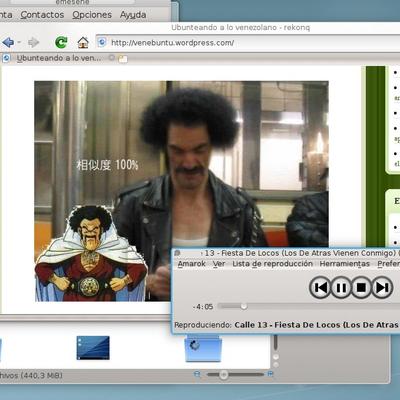
Task: Click the browser back arrow button
Action: (x=8, y=42)
